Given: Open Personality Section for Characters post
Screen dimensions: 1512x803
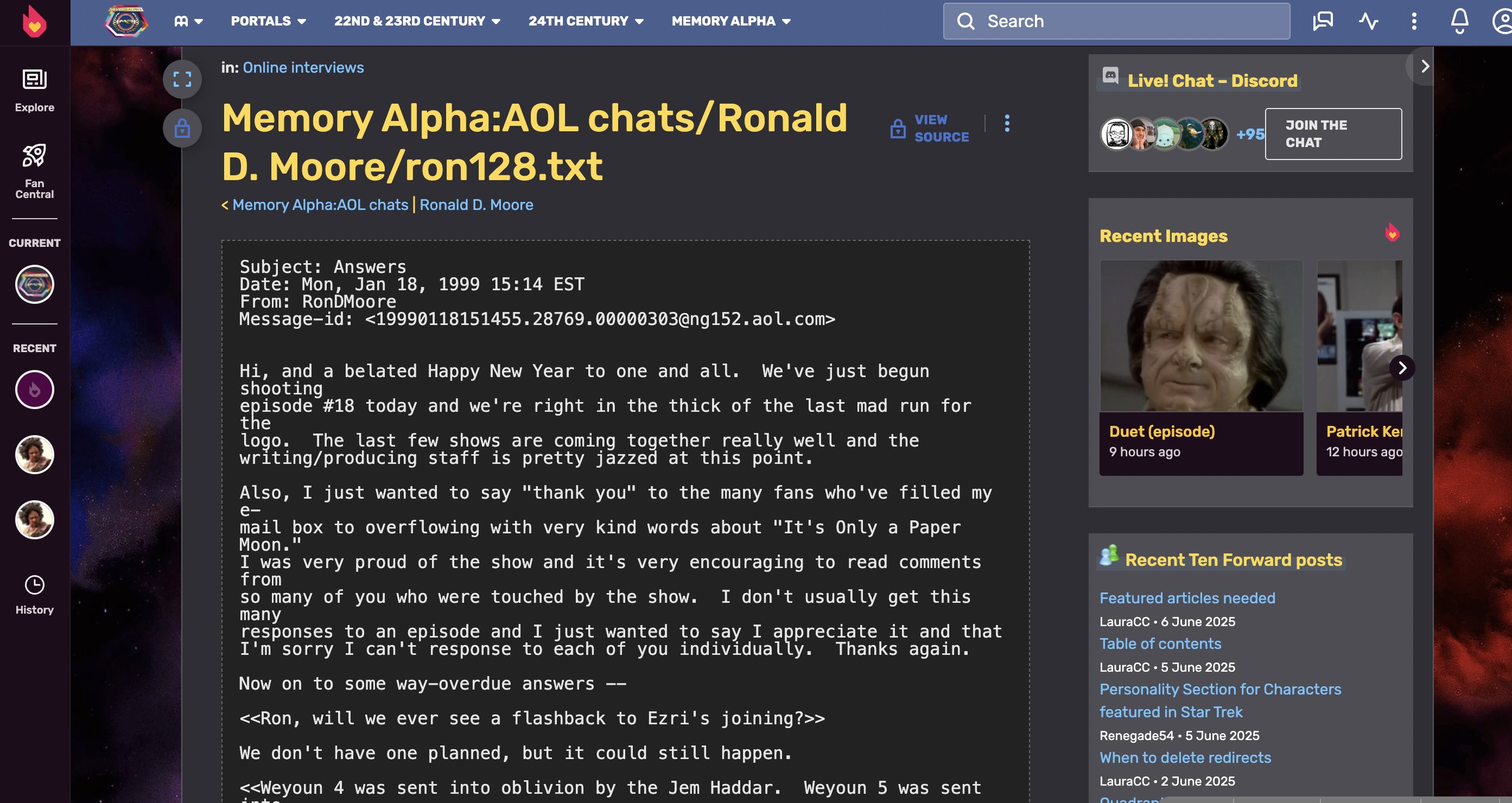Looking at the screenshot, I should click(x=1220, y=700).
